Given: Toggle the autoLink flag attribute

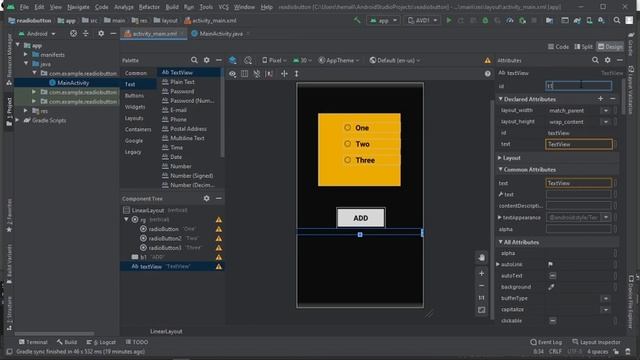Looking at the screenshot, I should click(x=551, y=264).
